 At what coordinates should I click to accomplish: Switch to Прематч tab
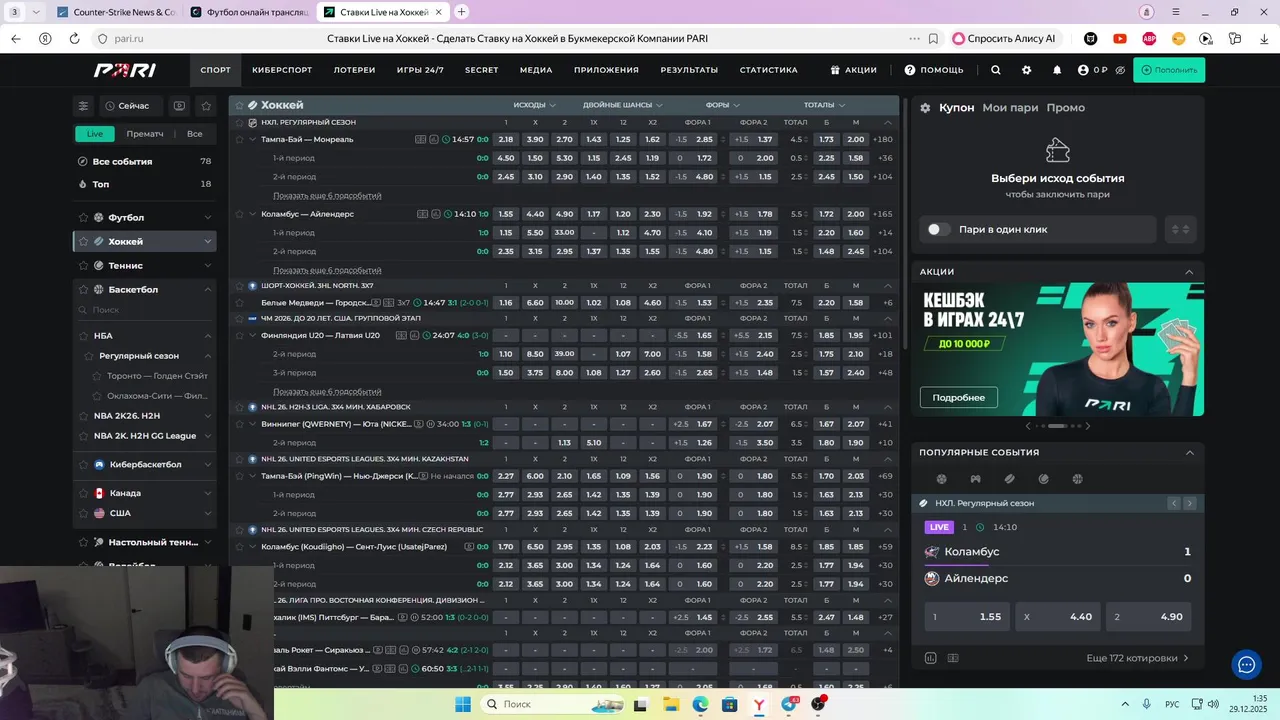point(145,134)
